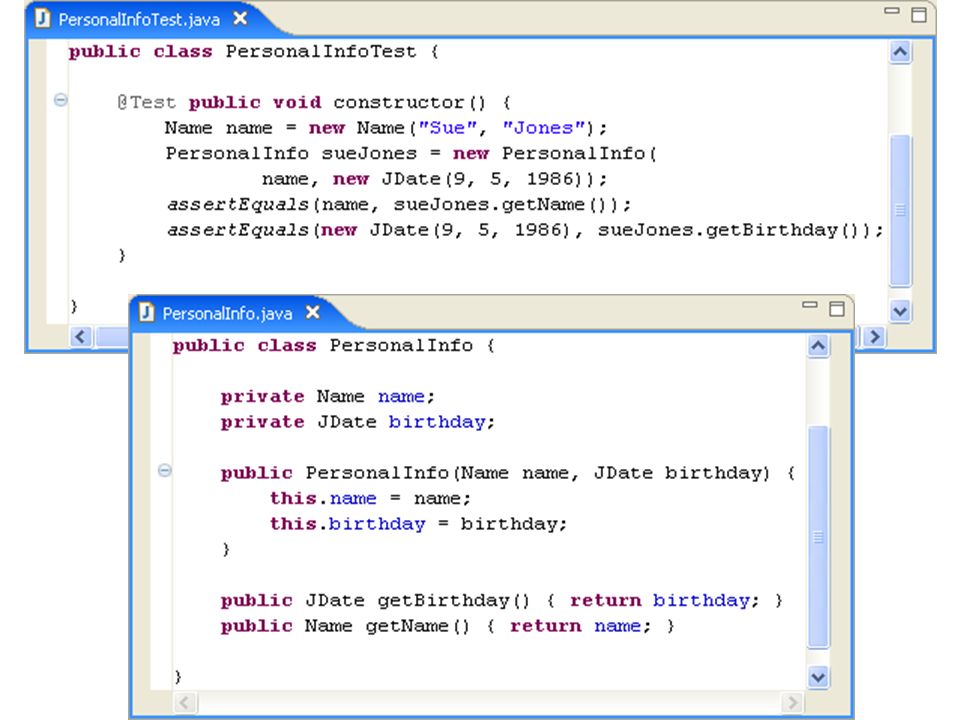This screenshot has height=720, width=960.
Task: Collapse the constructor() test method fold
Action: (x=61, y=100)
